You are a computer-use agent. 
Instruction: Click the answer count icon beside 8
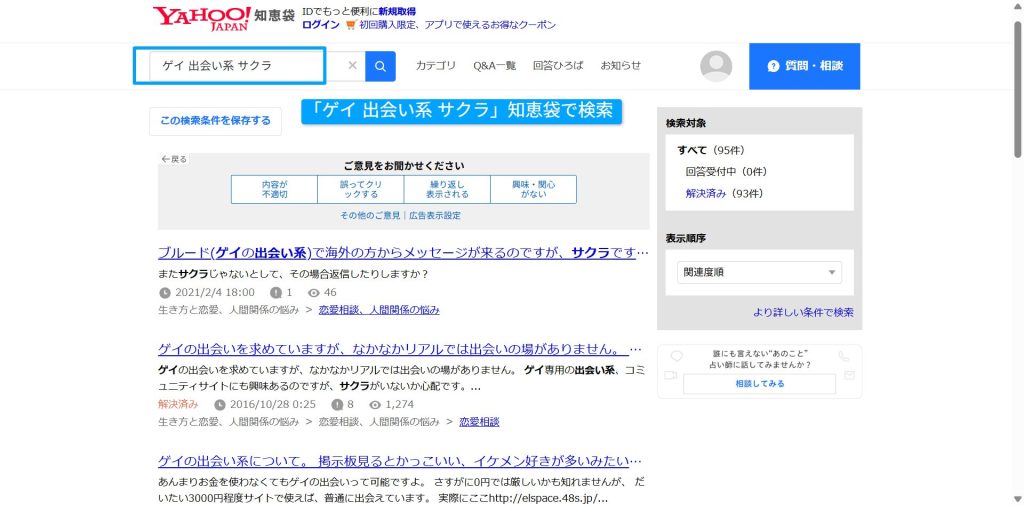[337, 404]
